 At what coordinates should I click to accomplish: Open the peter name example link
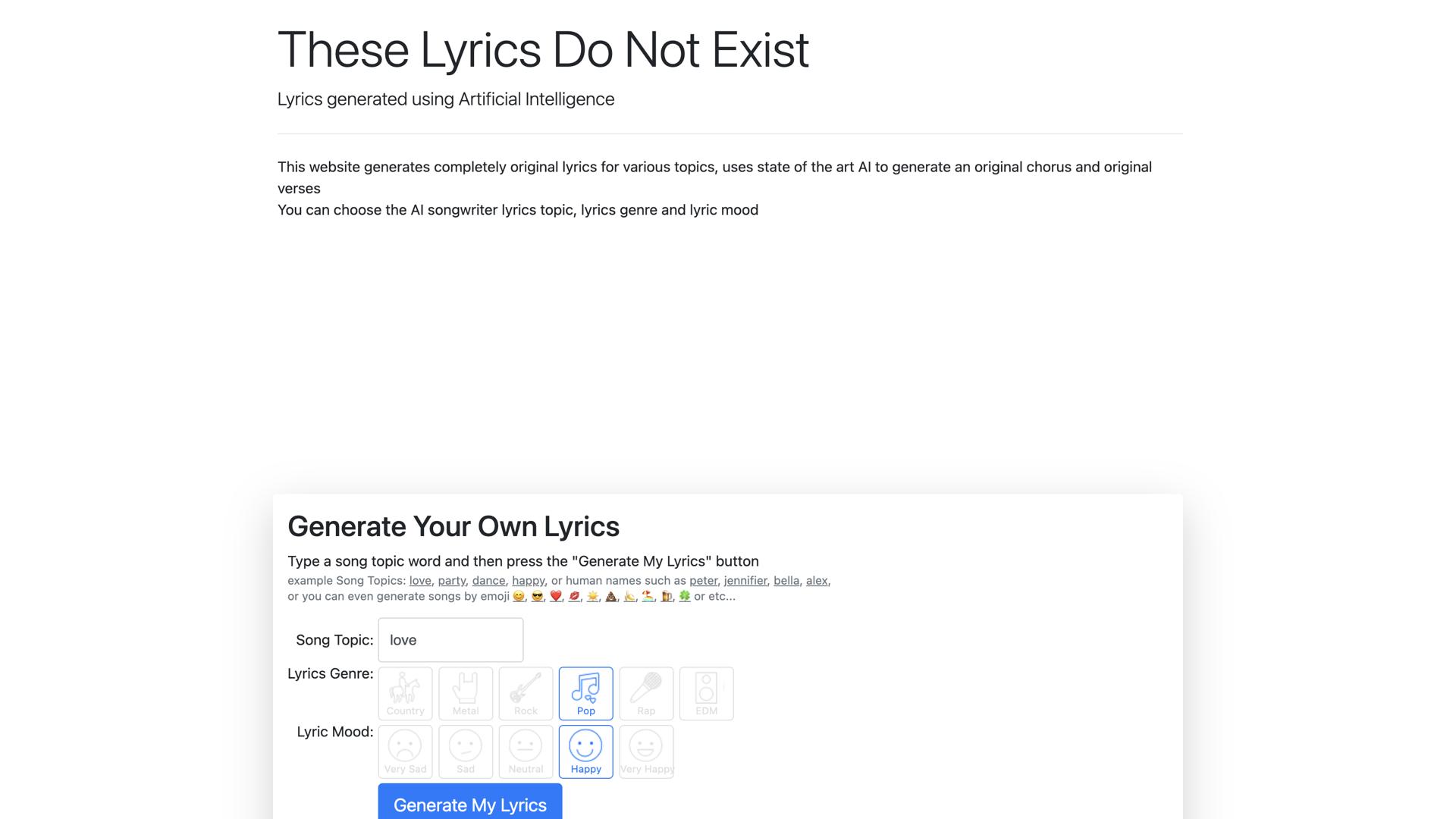tap(703, 580)
